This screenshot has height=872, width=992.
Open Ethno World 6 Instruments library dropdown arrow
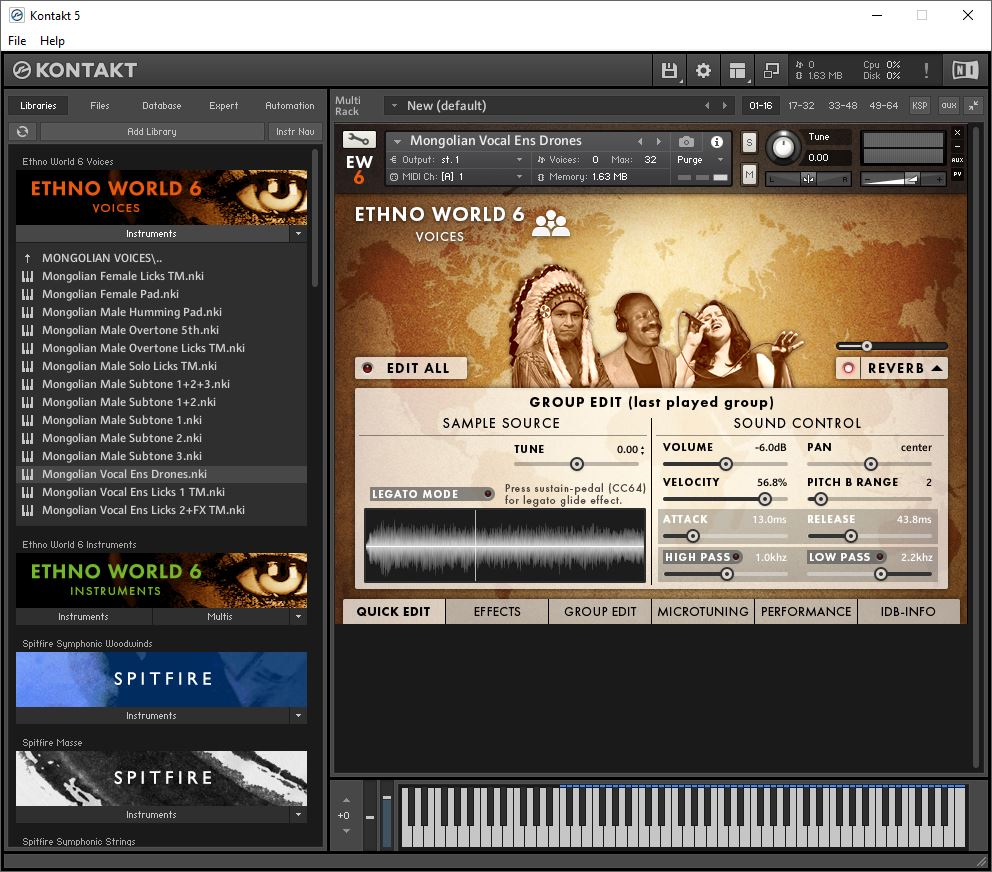point(299,616)
